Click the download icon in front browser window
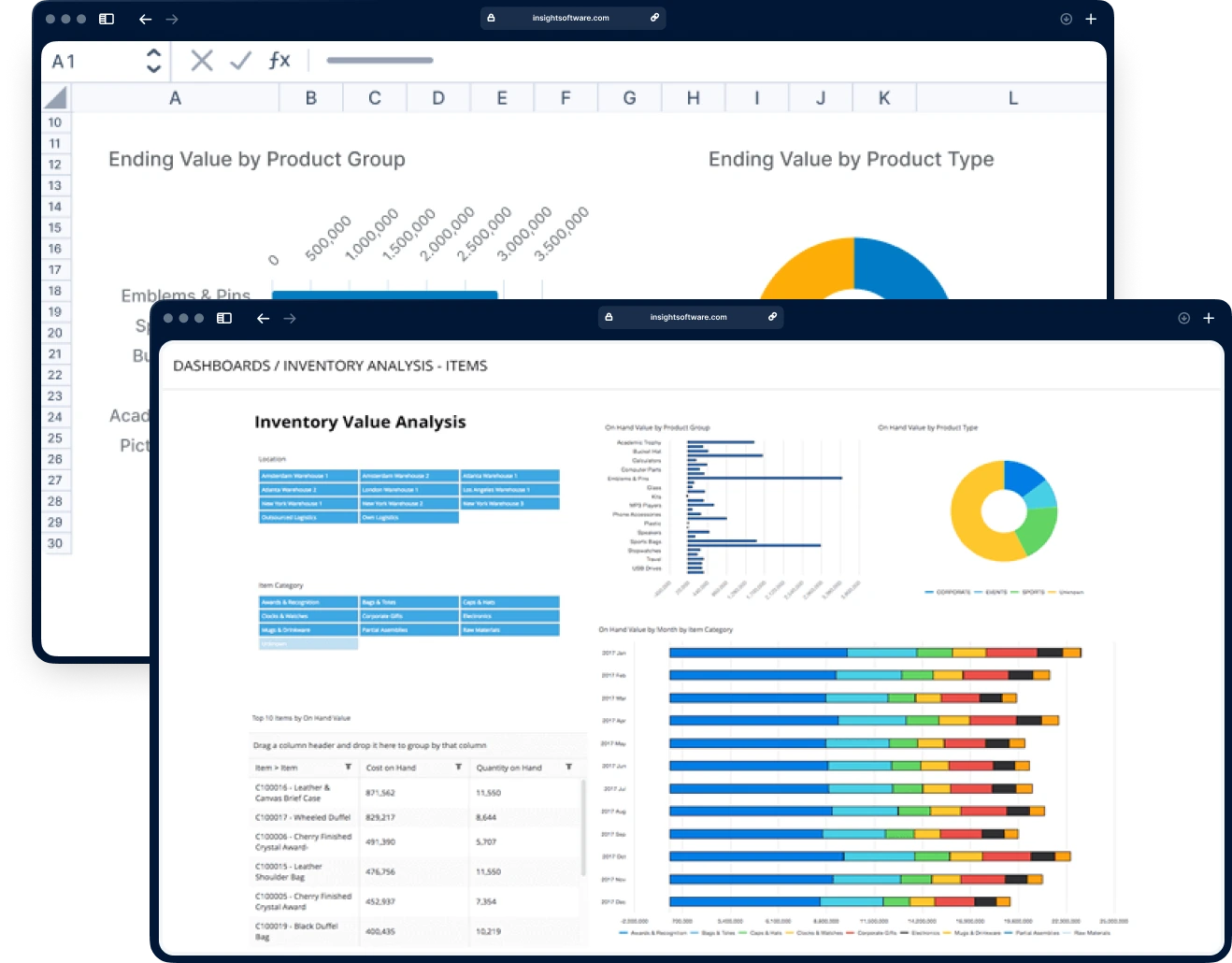 click(x=1183, y=318)
